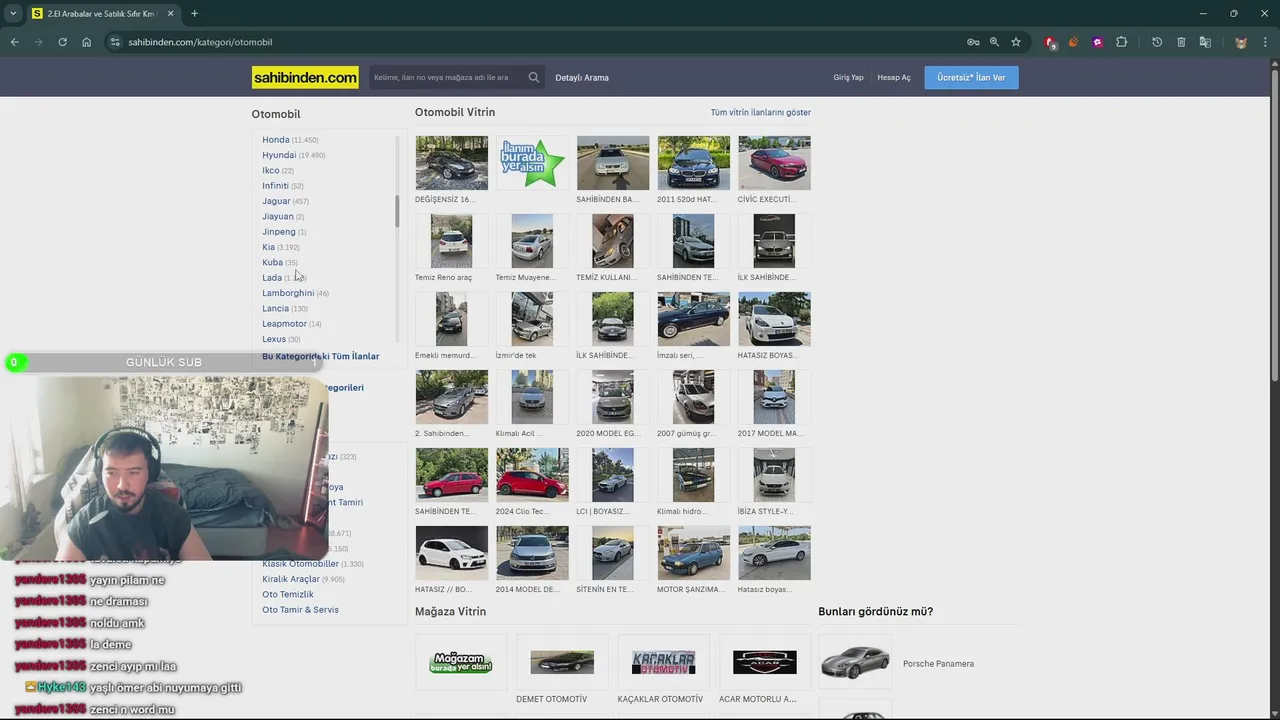The height and width of the screenshot is (720, 1280).
Task: Open the KAÇAKLAR OTOMOTİV store logo
Action: coord(663,662)
